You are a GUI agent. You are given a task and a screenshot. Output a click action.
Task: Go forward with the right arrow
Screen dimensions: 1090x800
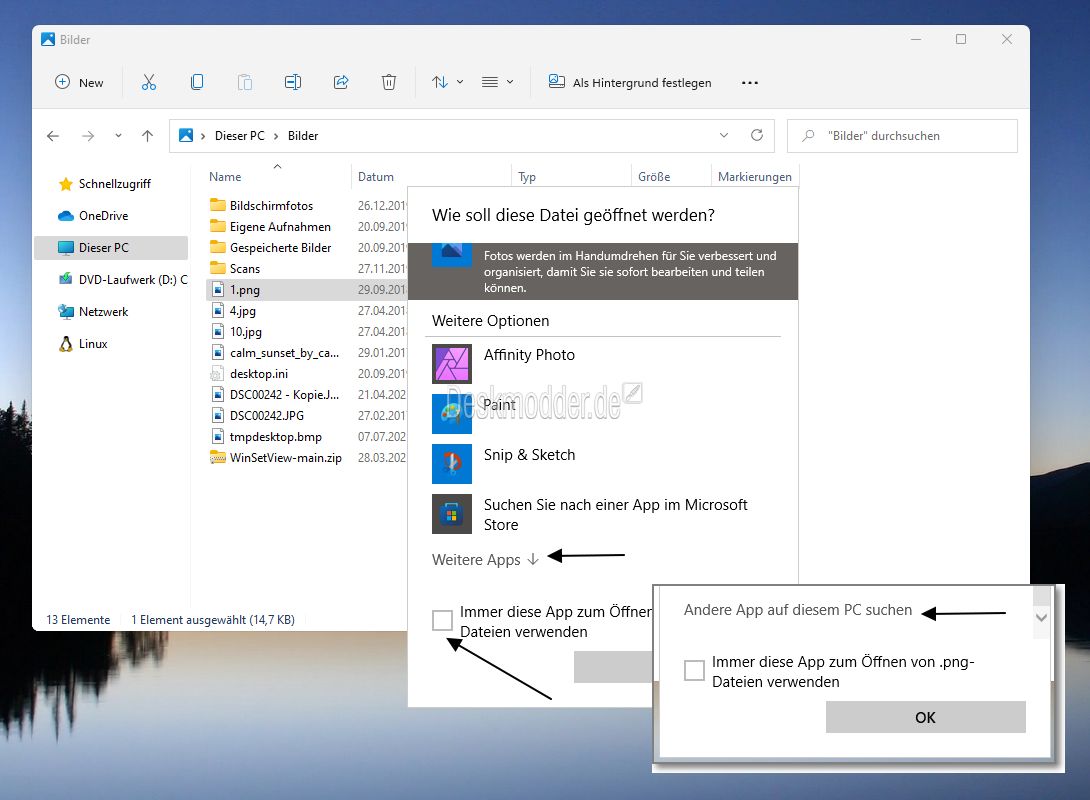tap(88, 136)
